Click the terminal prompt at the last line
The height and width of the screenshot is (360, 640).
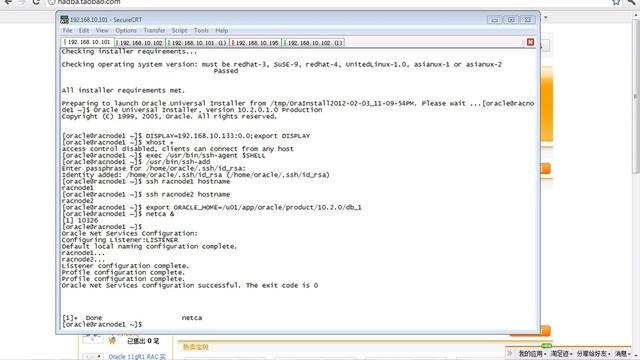(x=102, y=324)
